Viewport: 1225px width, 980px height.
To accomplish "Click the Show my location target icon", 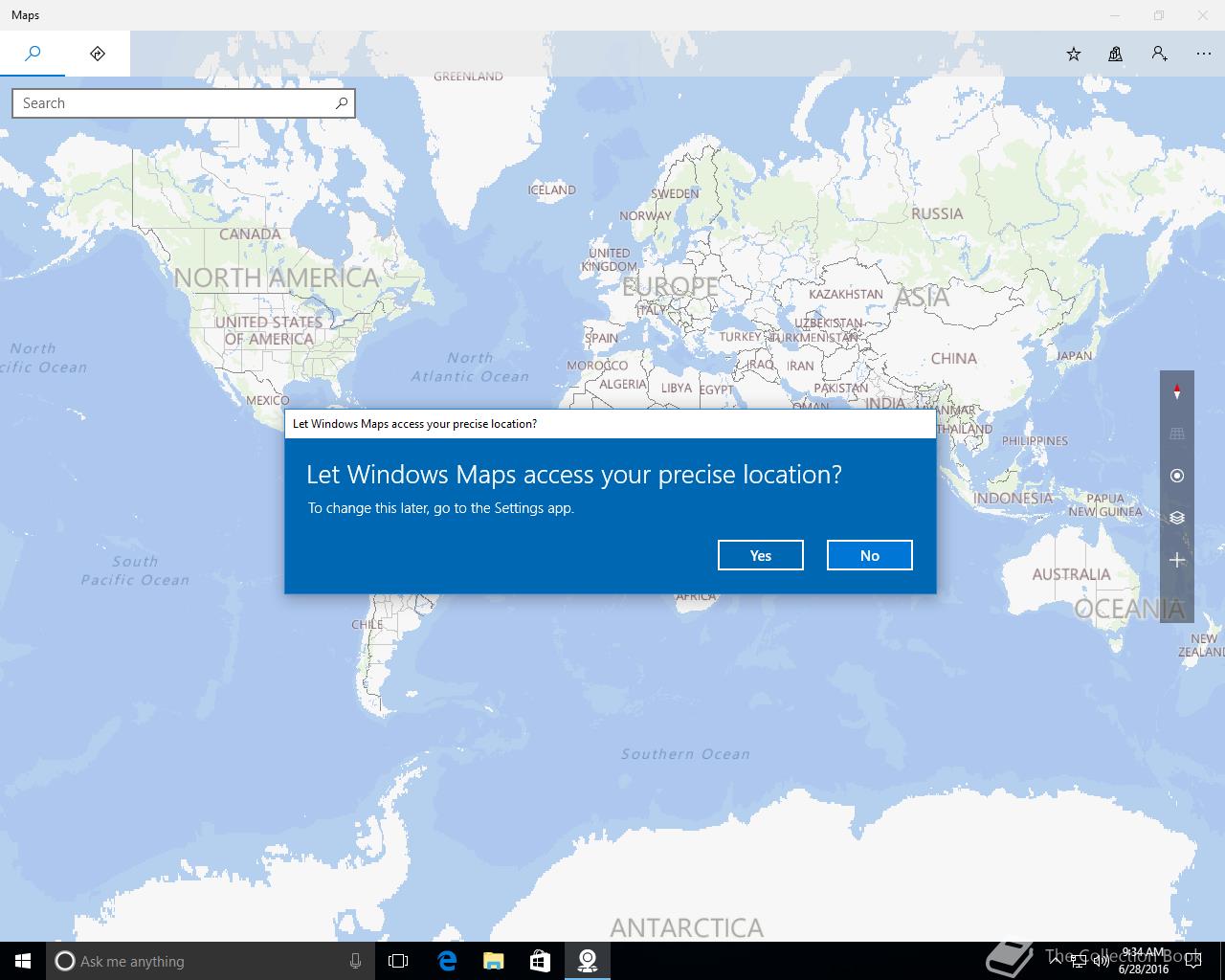I will [1177, 476].
